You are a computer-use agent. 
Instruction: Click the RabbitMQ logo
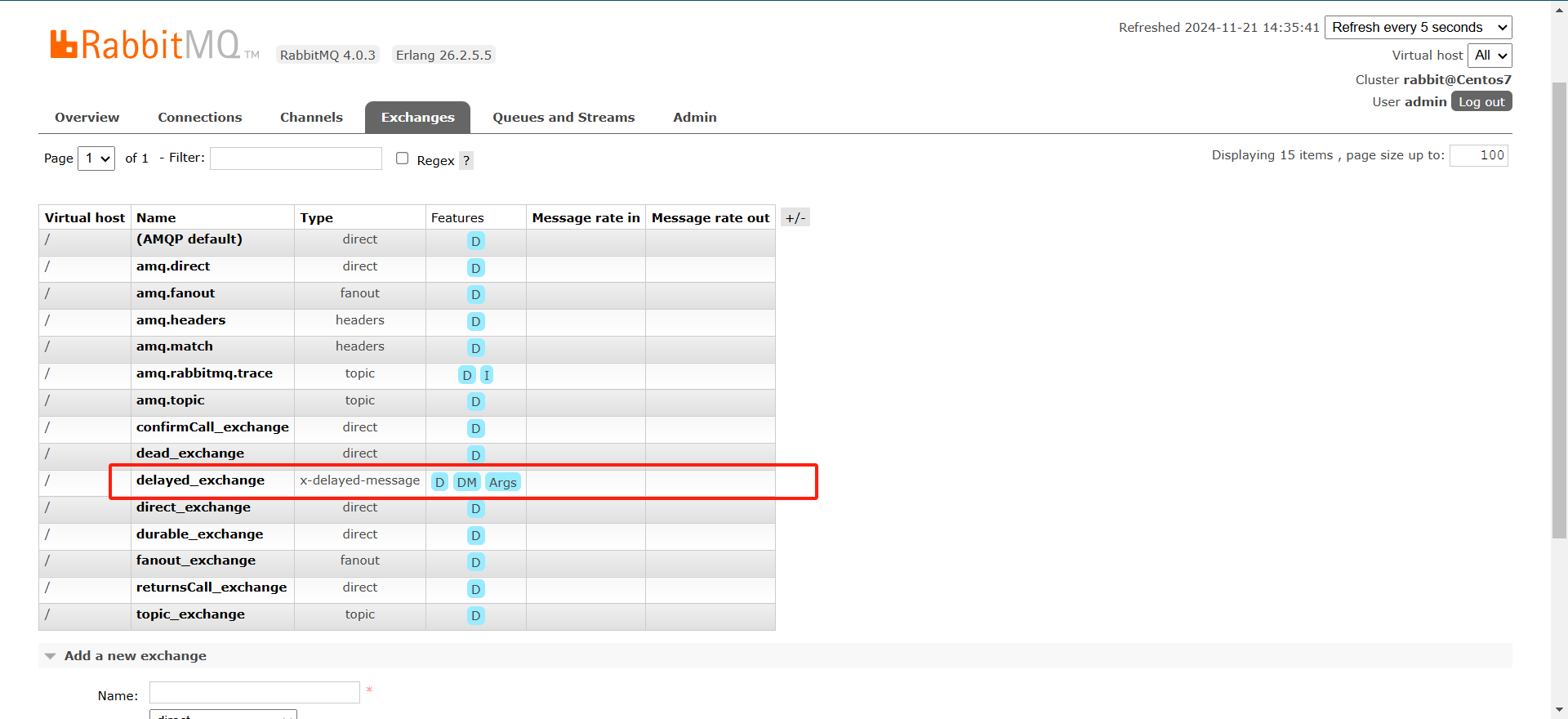point(155,45)
